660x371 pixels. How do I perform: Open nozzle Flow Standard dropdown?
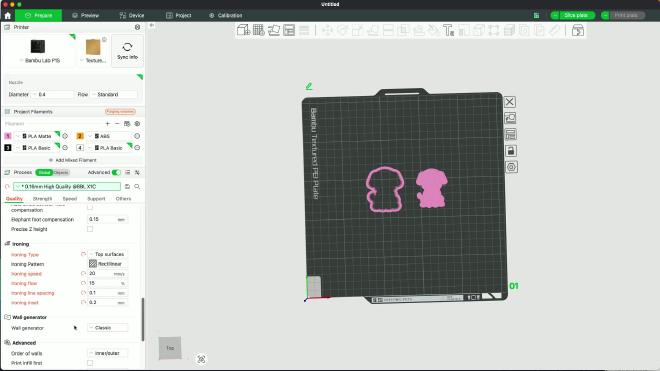tap(114, 95)
